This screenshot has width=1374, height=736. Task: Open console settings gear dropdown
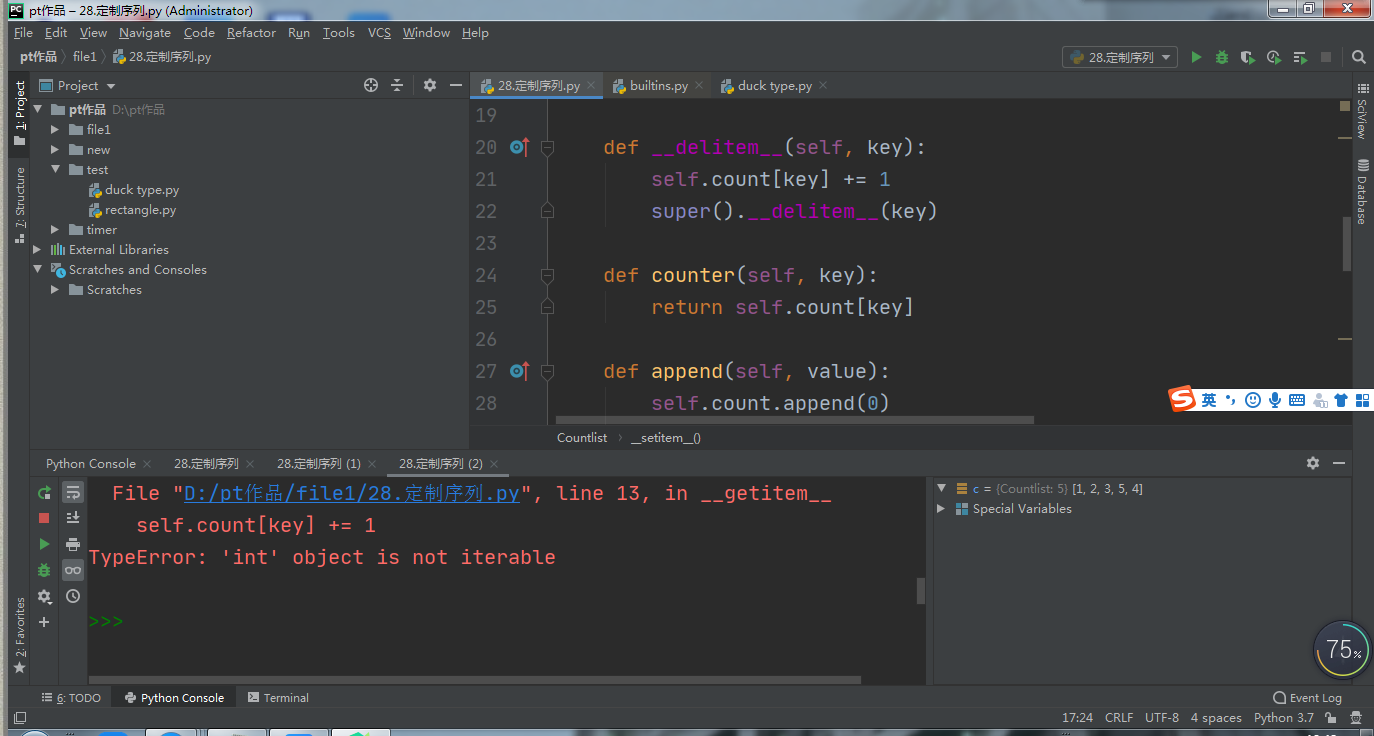(44, 596)
